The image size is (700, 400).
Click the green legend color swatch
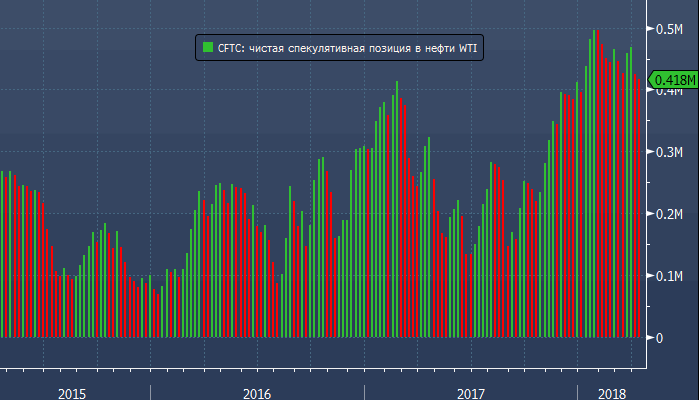(207, 46)
